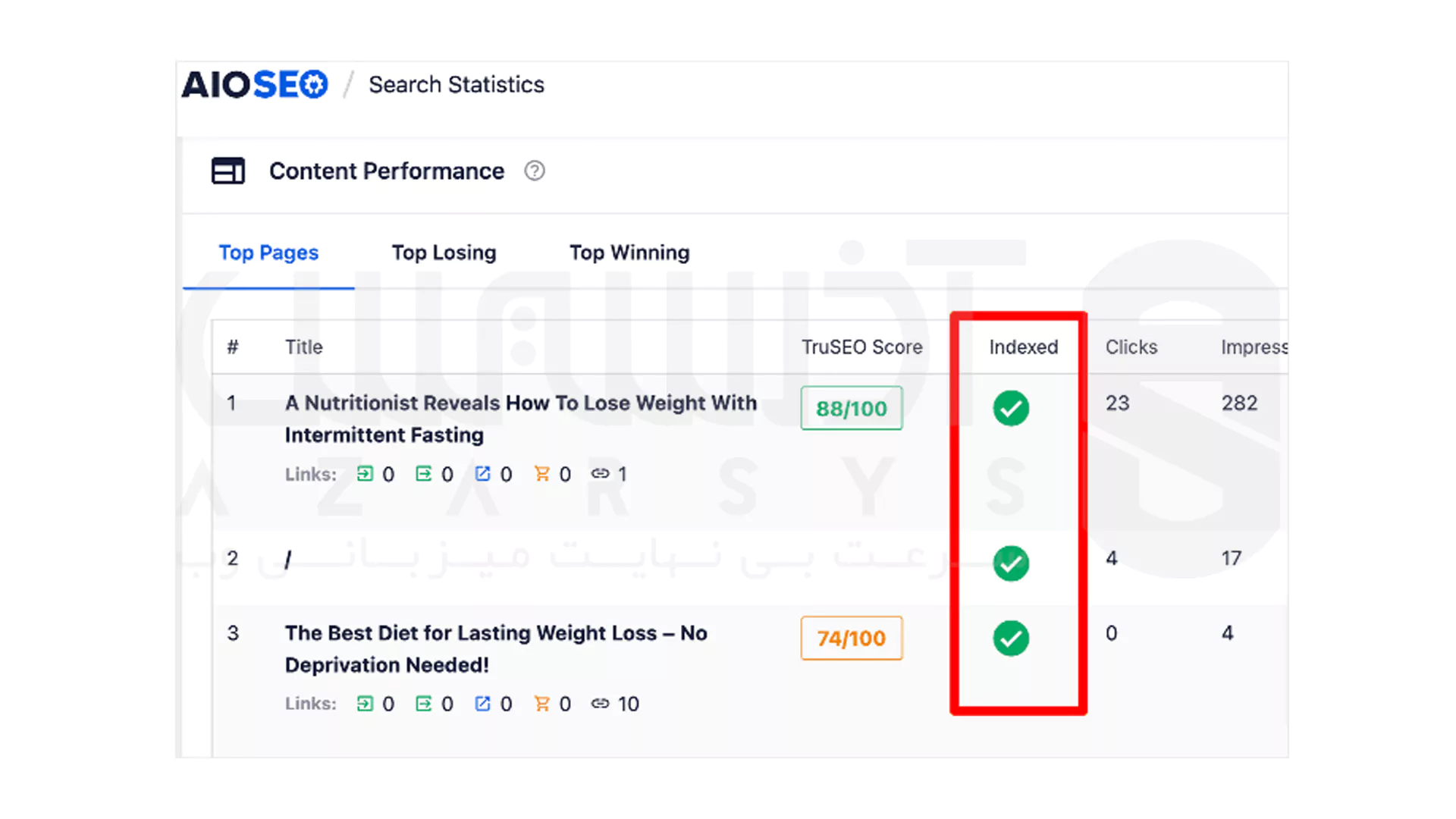
Task: Open the article titled Best Diet for Lasting Weight Loss
Action: 494,648
